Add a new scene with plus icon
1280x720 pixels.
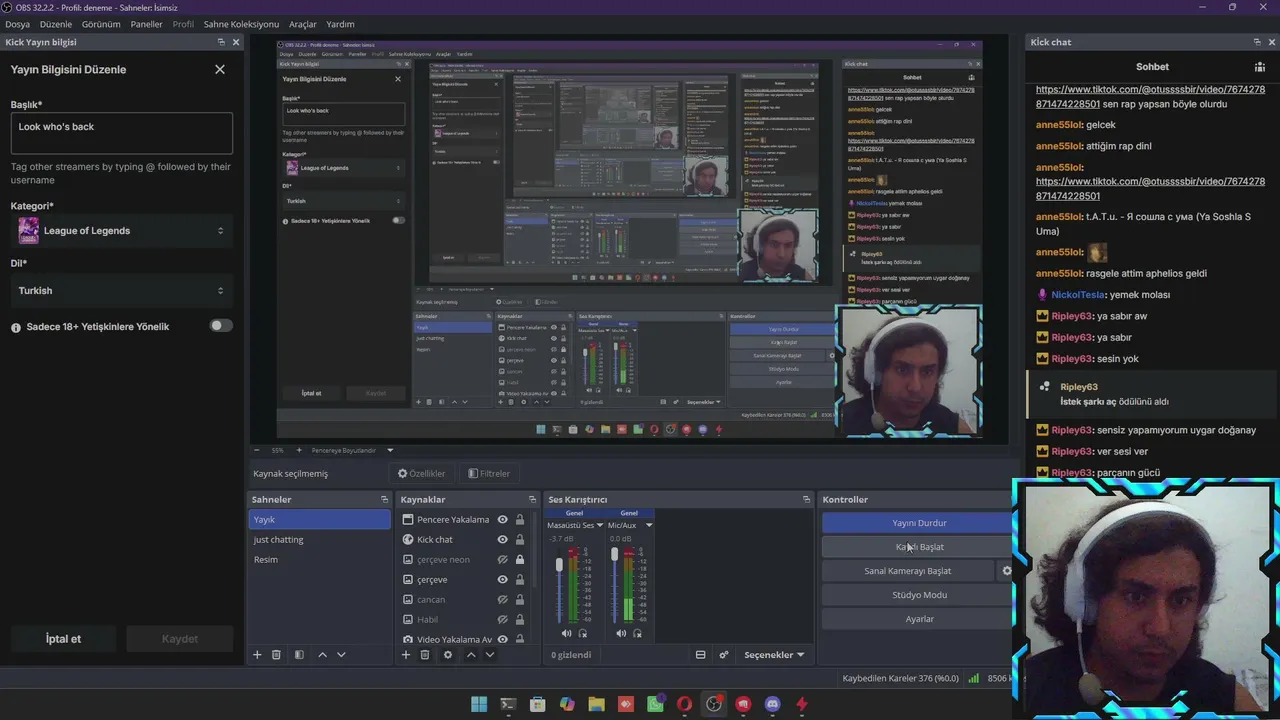pyautogui.click(x=257, y=655)
